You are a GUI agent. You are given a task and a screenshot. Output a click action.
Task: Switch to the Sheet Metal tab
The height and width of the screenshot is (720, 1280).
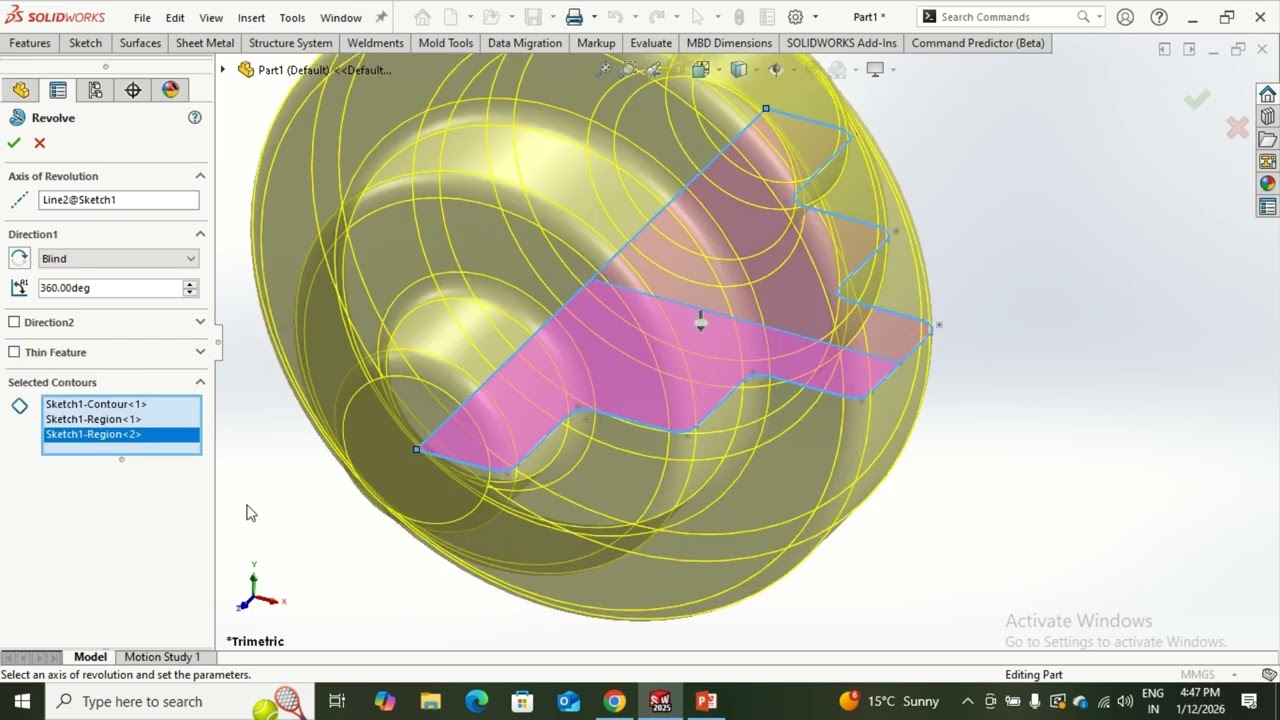click(204, 43)
